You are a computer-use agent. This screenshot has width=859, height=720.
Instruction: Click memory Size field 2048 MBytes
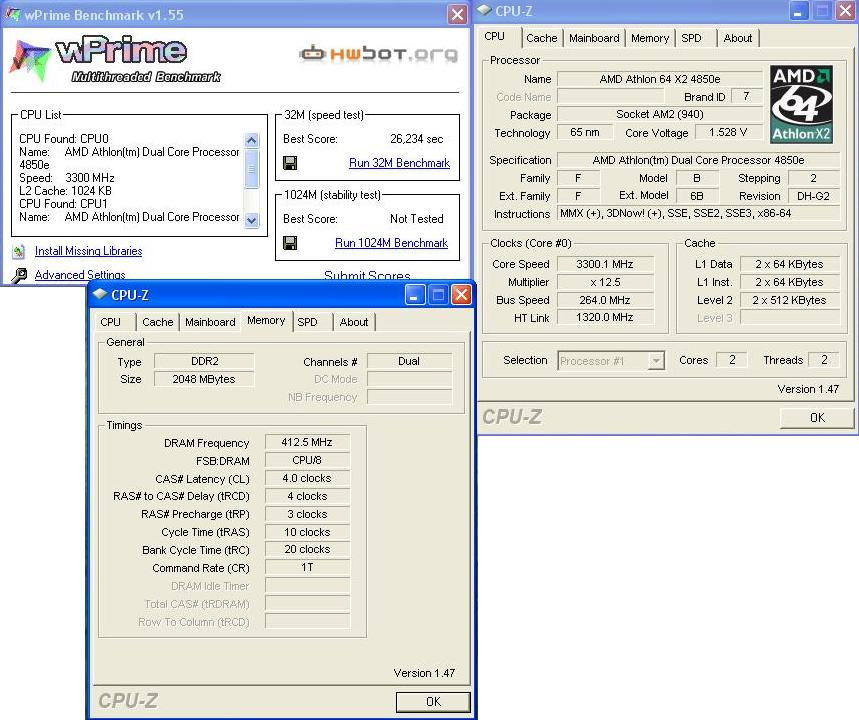(204, 379)
